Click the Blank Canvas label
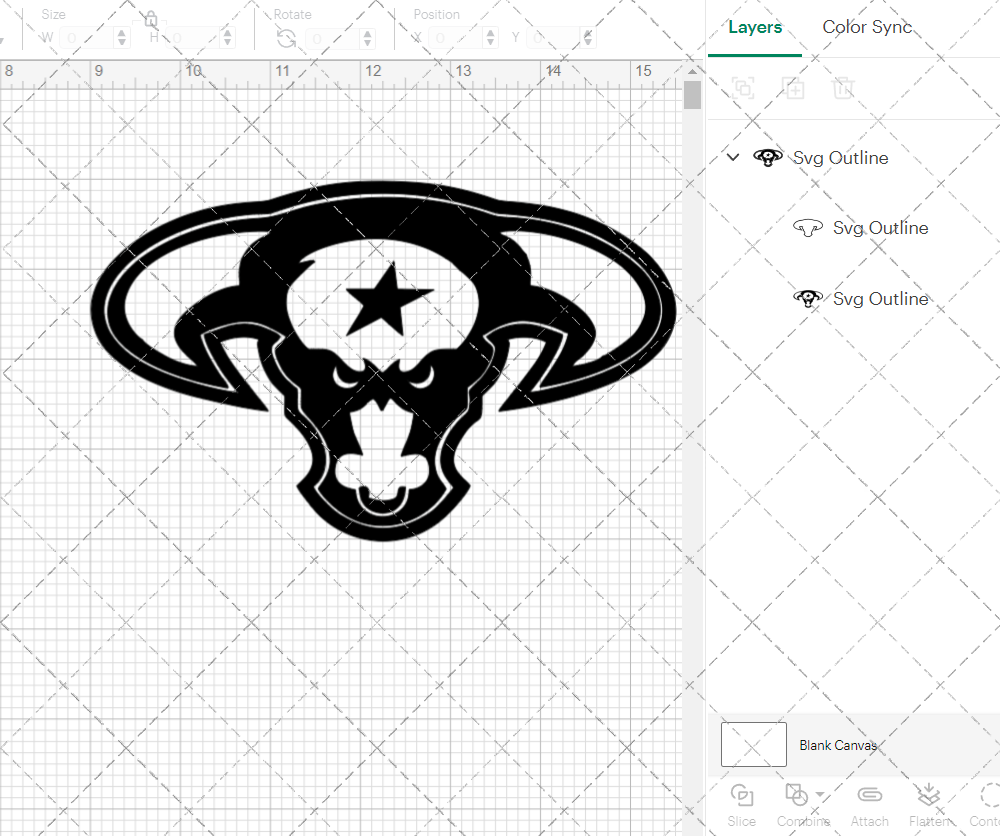1000x836 pixels. (x=838, y=745)
